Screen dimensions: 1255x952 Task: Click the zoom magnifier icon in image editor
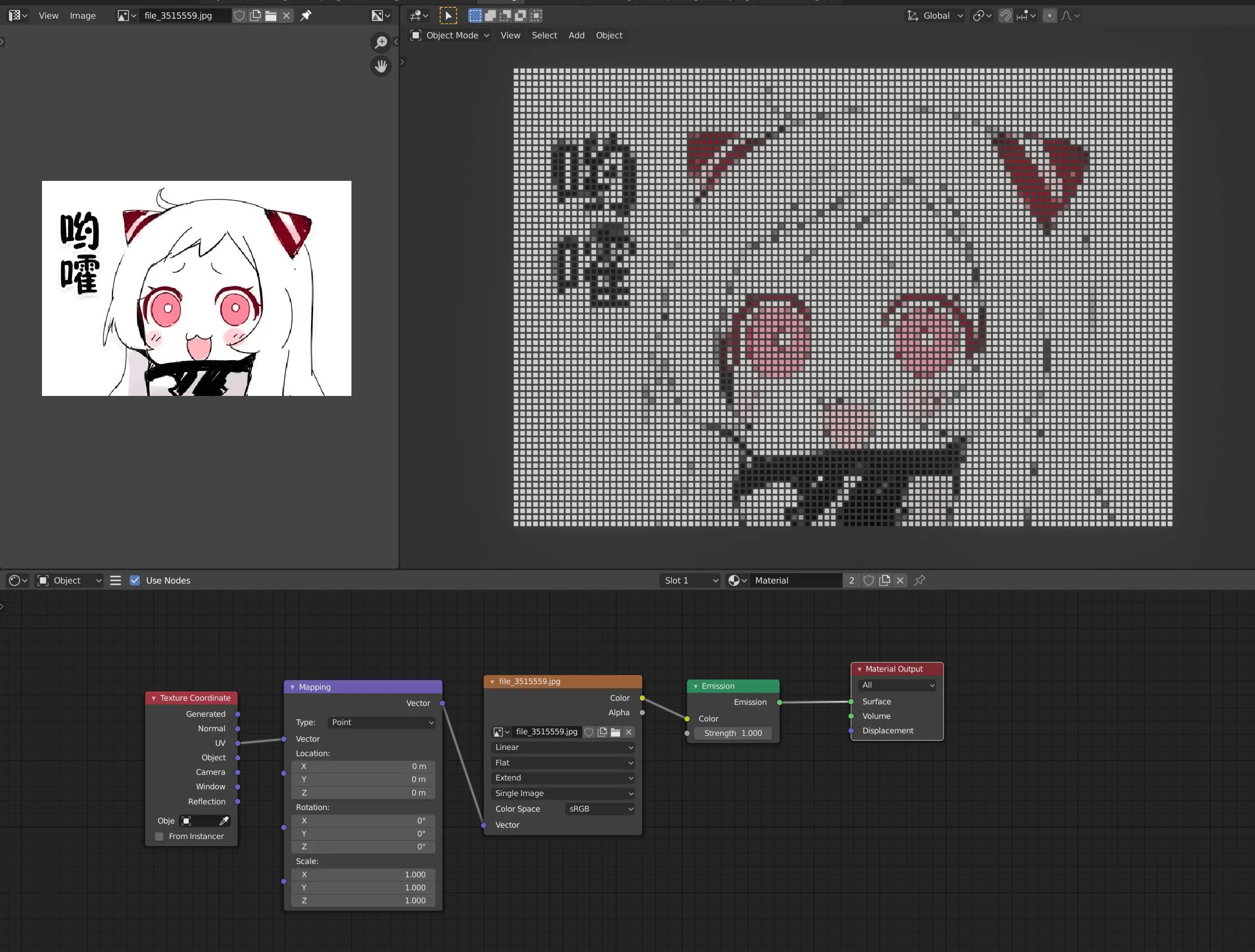tap(380, 42)
